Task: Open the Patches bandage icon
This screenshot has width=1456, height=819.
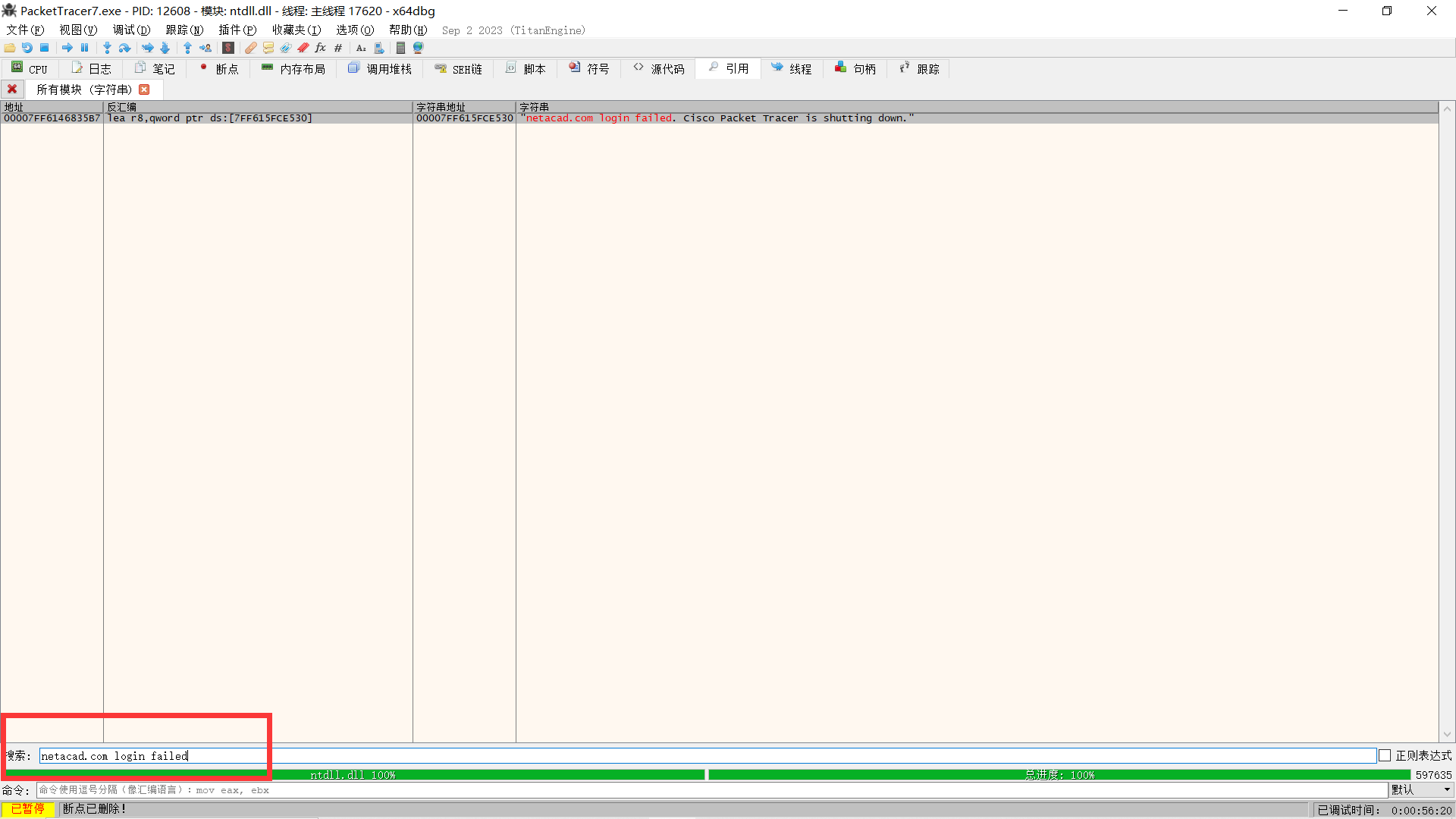Action: pyautogui.click(x=250, y=48)
